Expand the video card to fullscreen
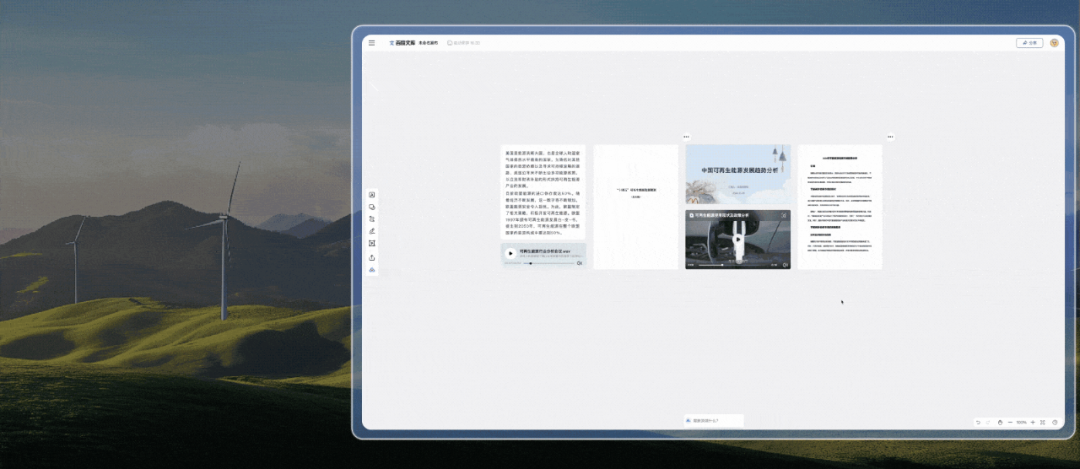 [783, 216]
